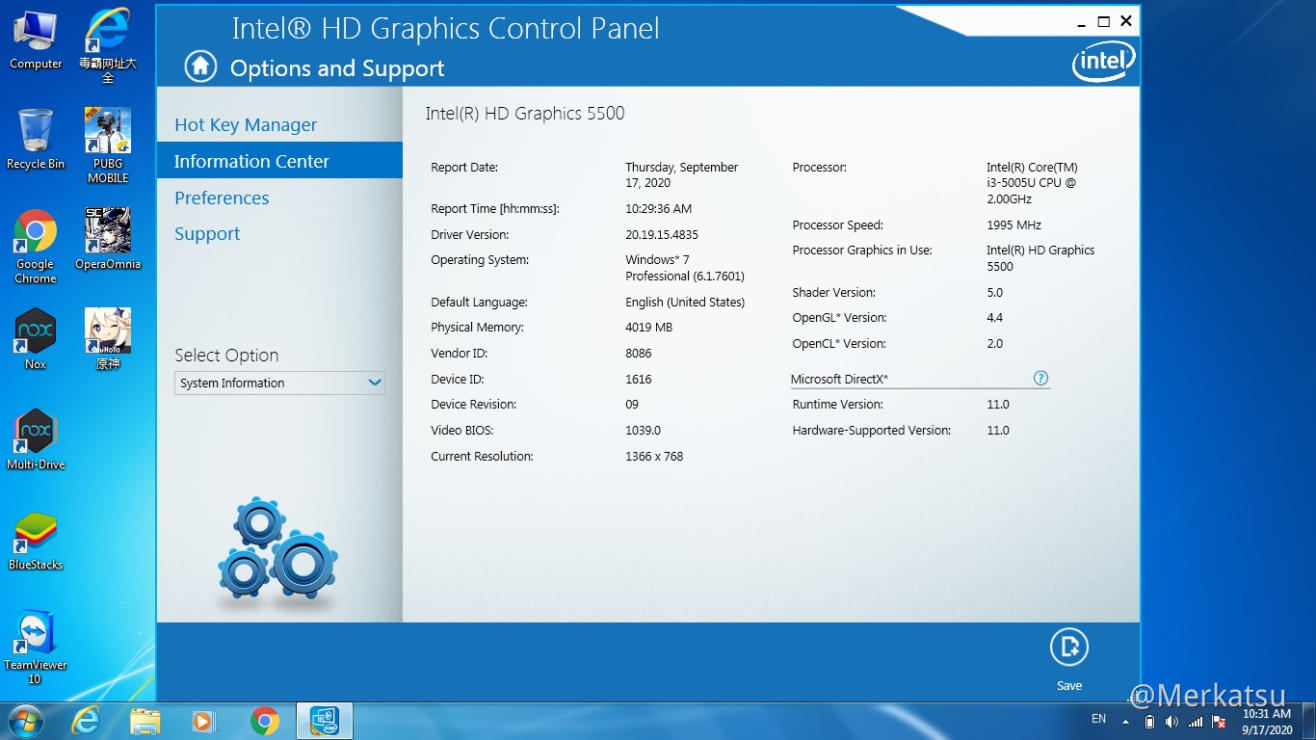This screenshot has width=1316, height=740.
Task: Click the Vendor ID value 8086
Action: [x=639, y=354]
